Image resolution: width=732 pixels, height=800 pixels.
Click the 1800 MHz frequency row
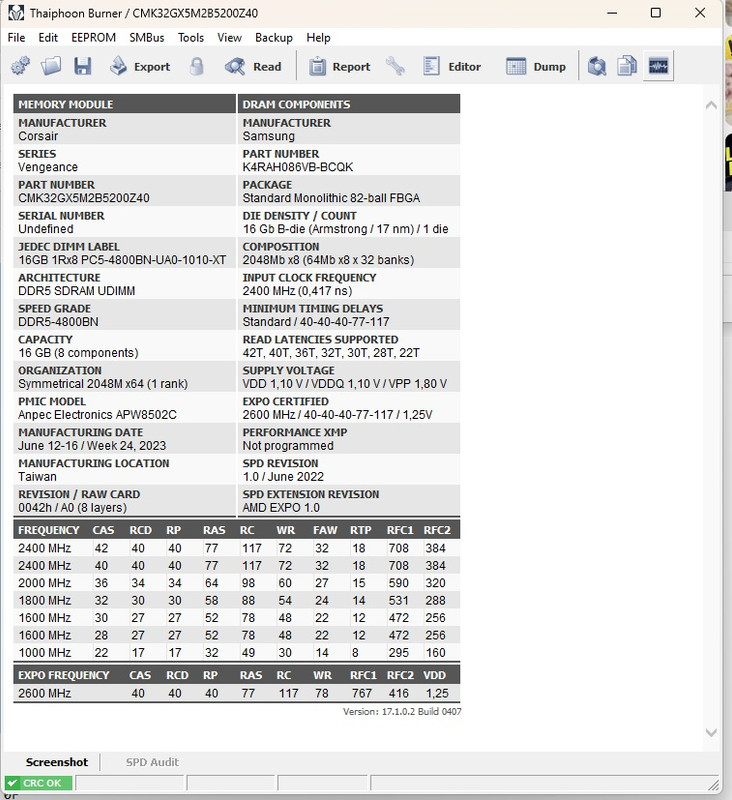pos(237,600)
